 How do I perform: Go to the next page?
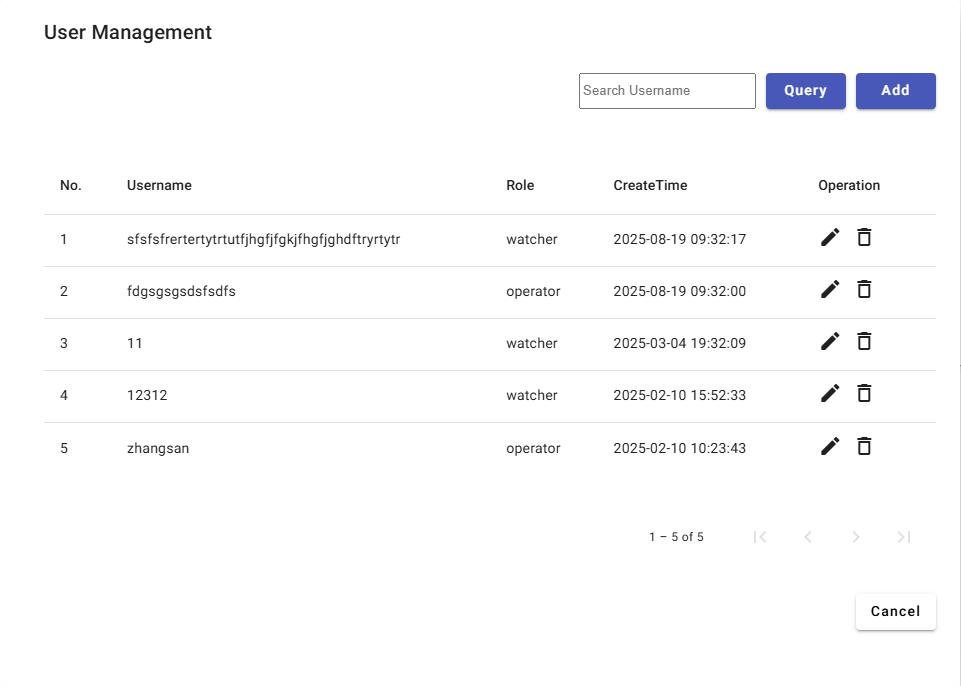click(856, 537)
